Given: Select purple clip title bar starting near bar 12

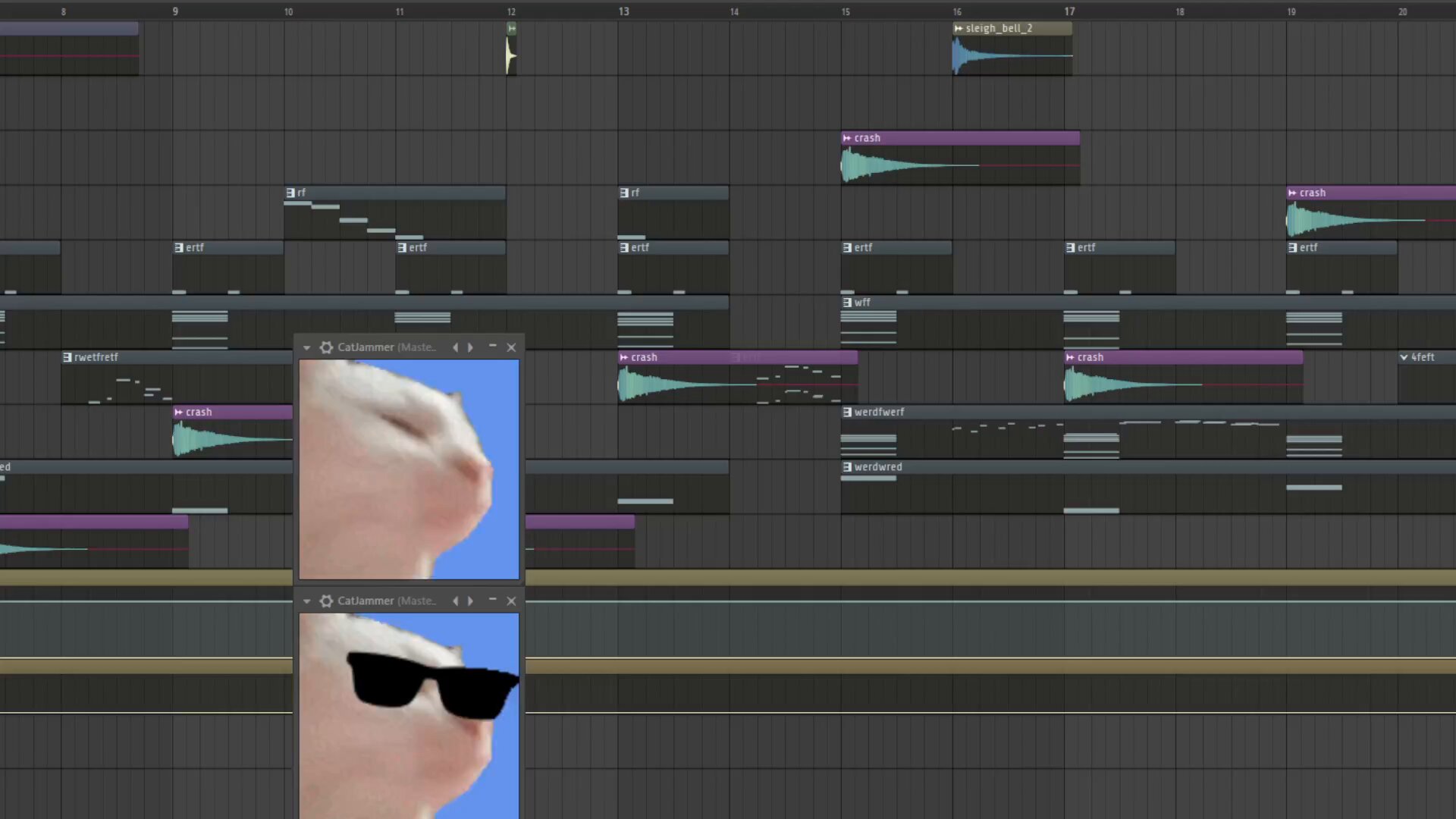Looking at the screenshot, I should pos(580,522).
